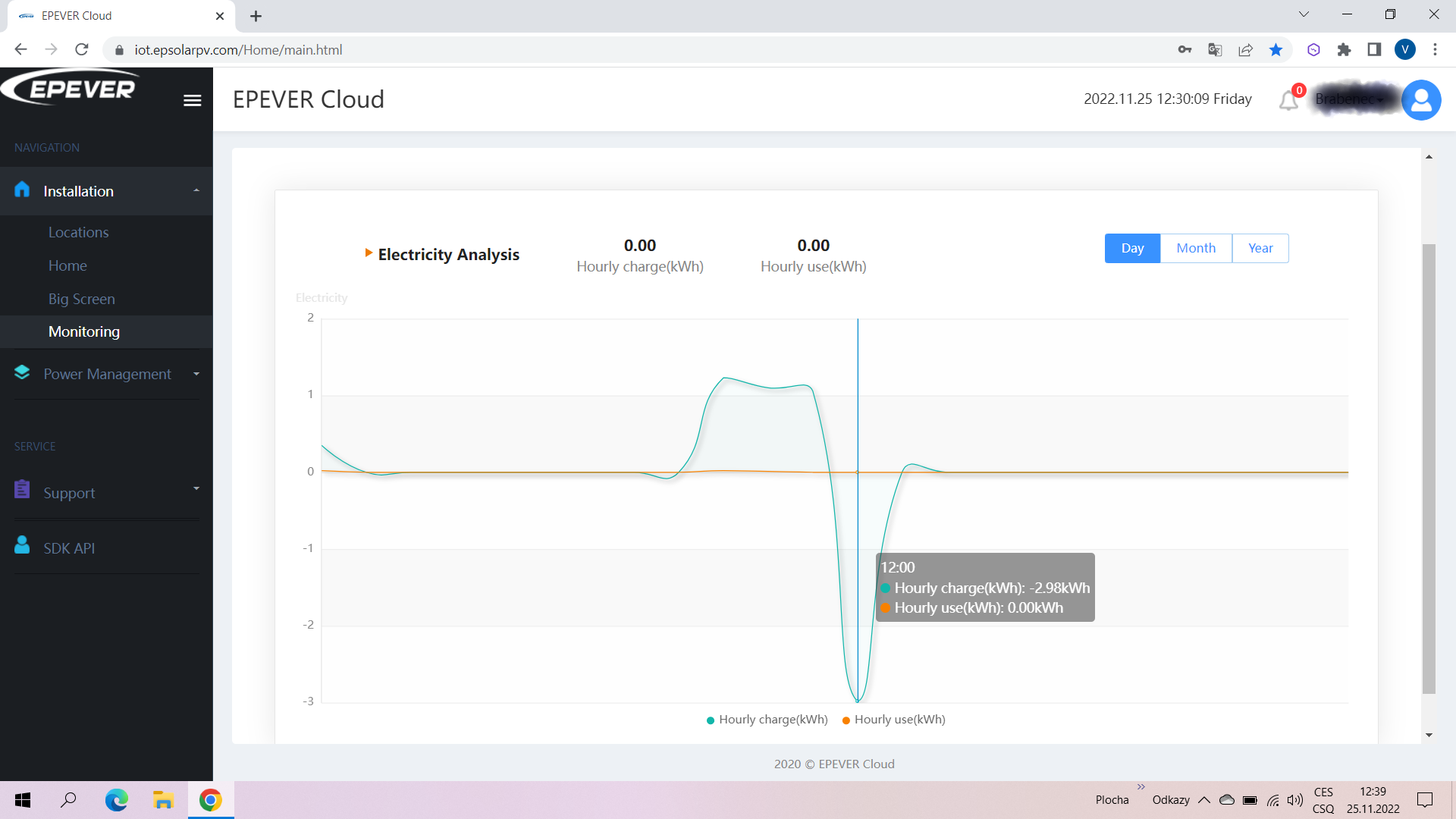Click the page vertical scrollbar
Screen dimensions: 1456x819
tap(1429, 469)
